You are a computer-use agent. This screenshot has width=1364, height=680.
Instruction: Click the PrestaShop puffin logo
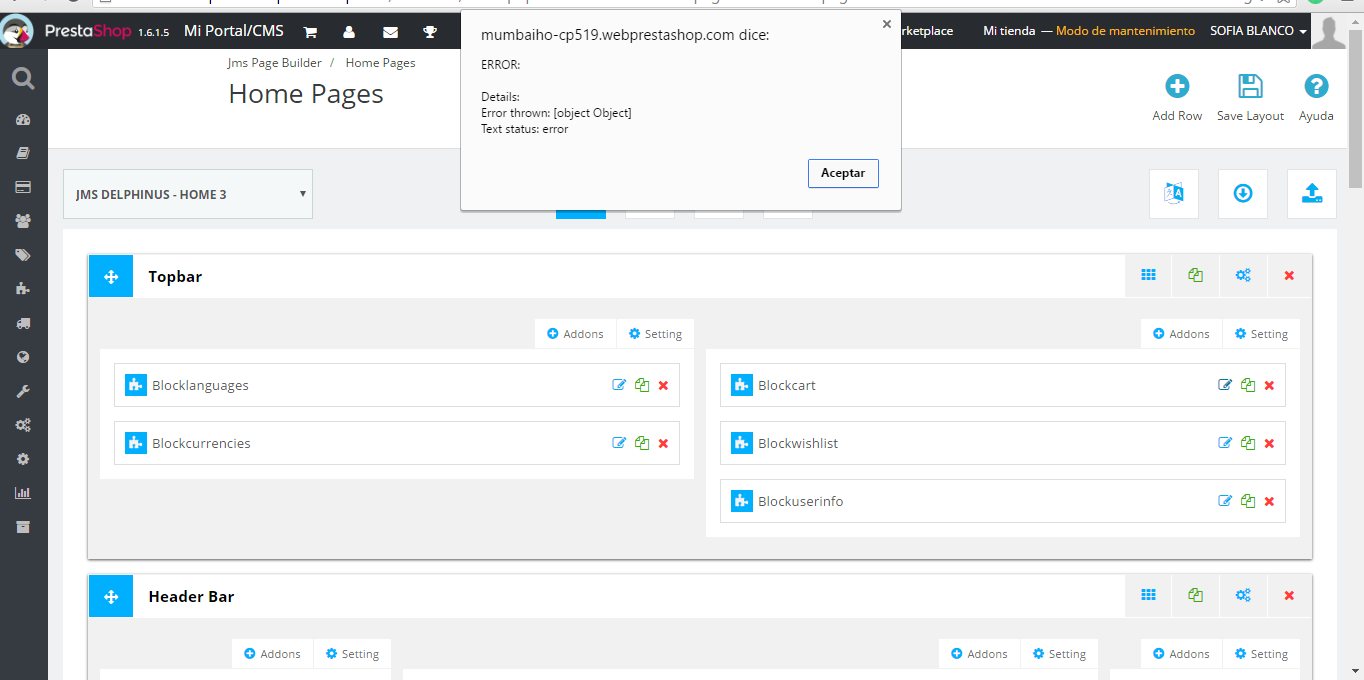click(17, 31)
